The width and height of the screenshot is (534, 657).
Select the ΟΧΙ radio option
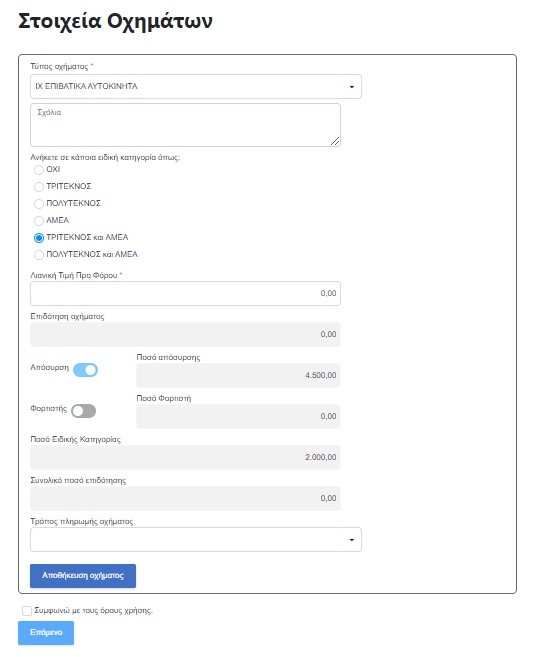[x=39, y=170]
